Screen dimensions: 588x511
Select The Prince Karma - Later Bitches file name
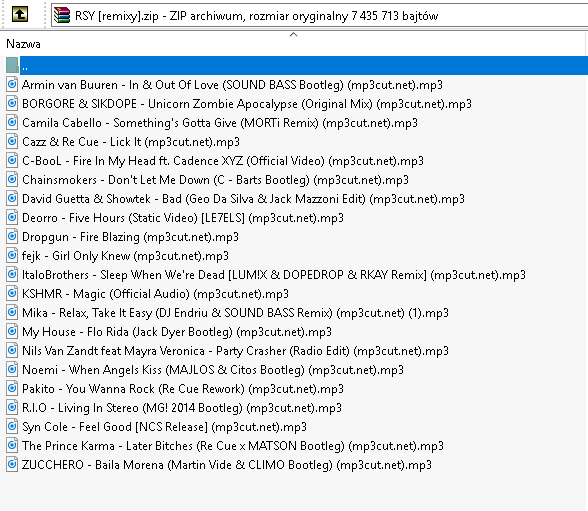[233, 446]
